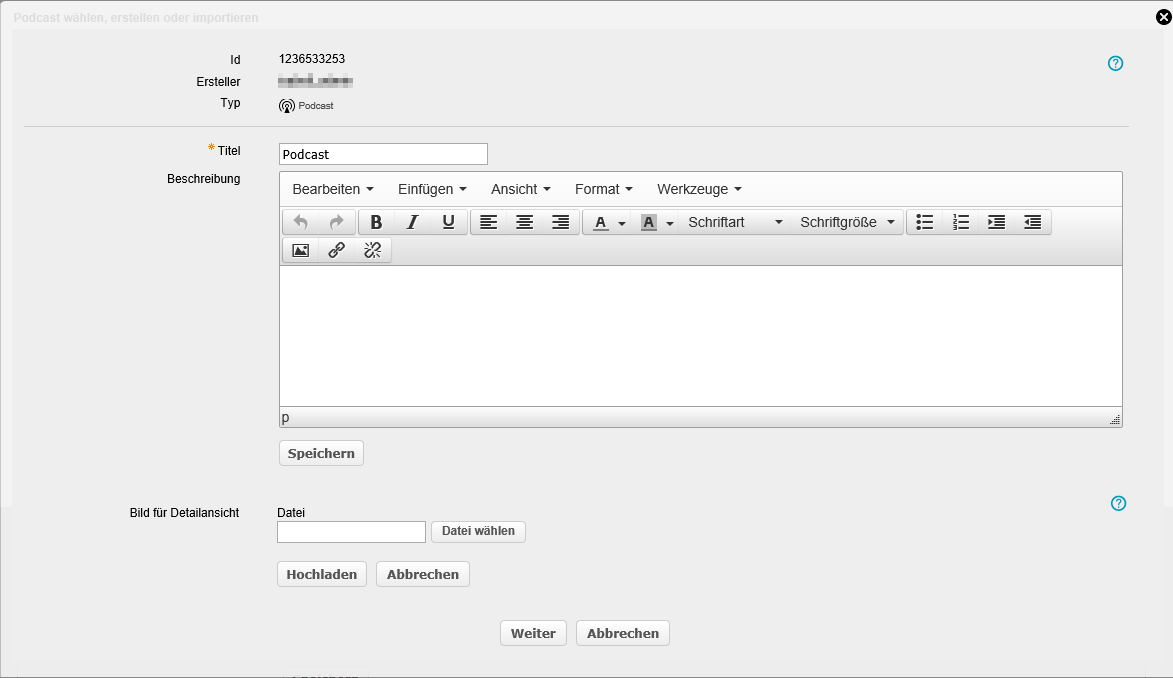Apply italic formatting
1173x678 pixels.
point(412,222)
